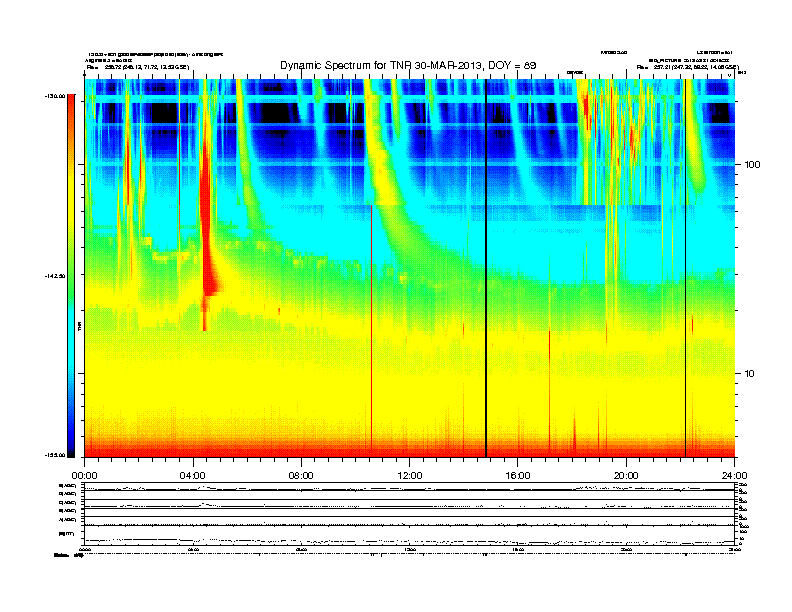Click the 20:00 time axis label

point(626,476)
